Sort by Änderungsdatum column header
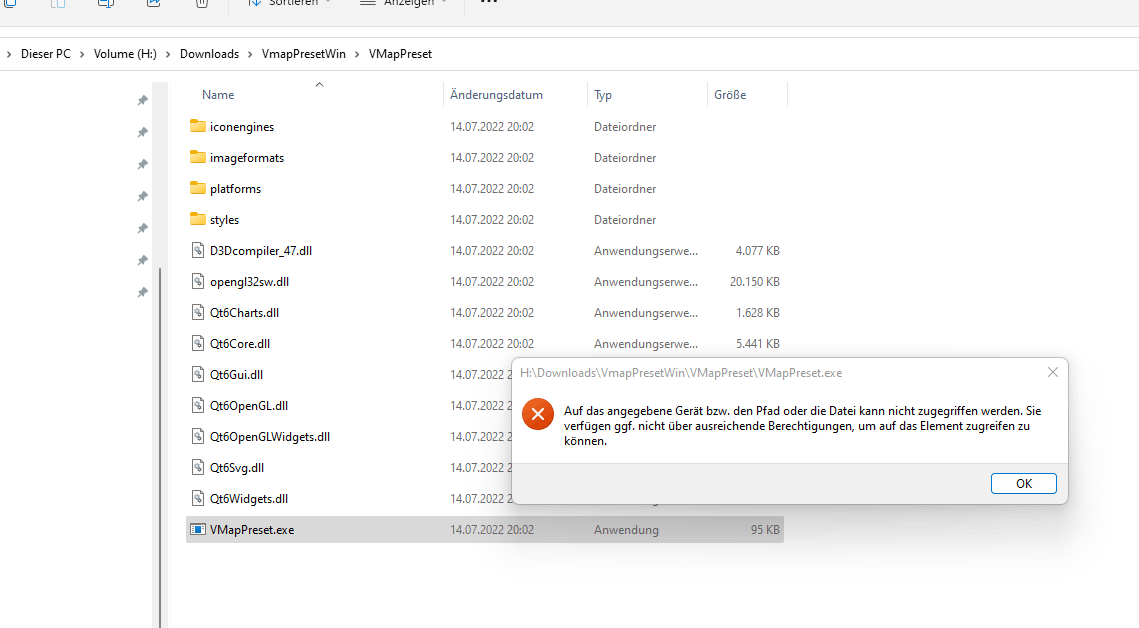This screenshot has height=628, width=1139. 496,95
